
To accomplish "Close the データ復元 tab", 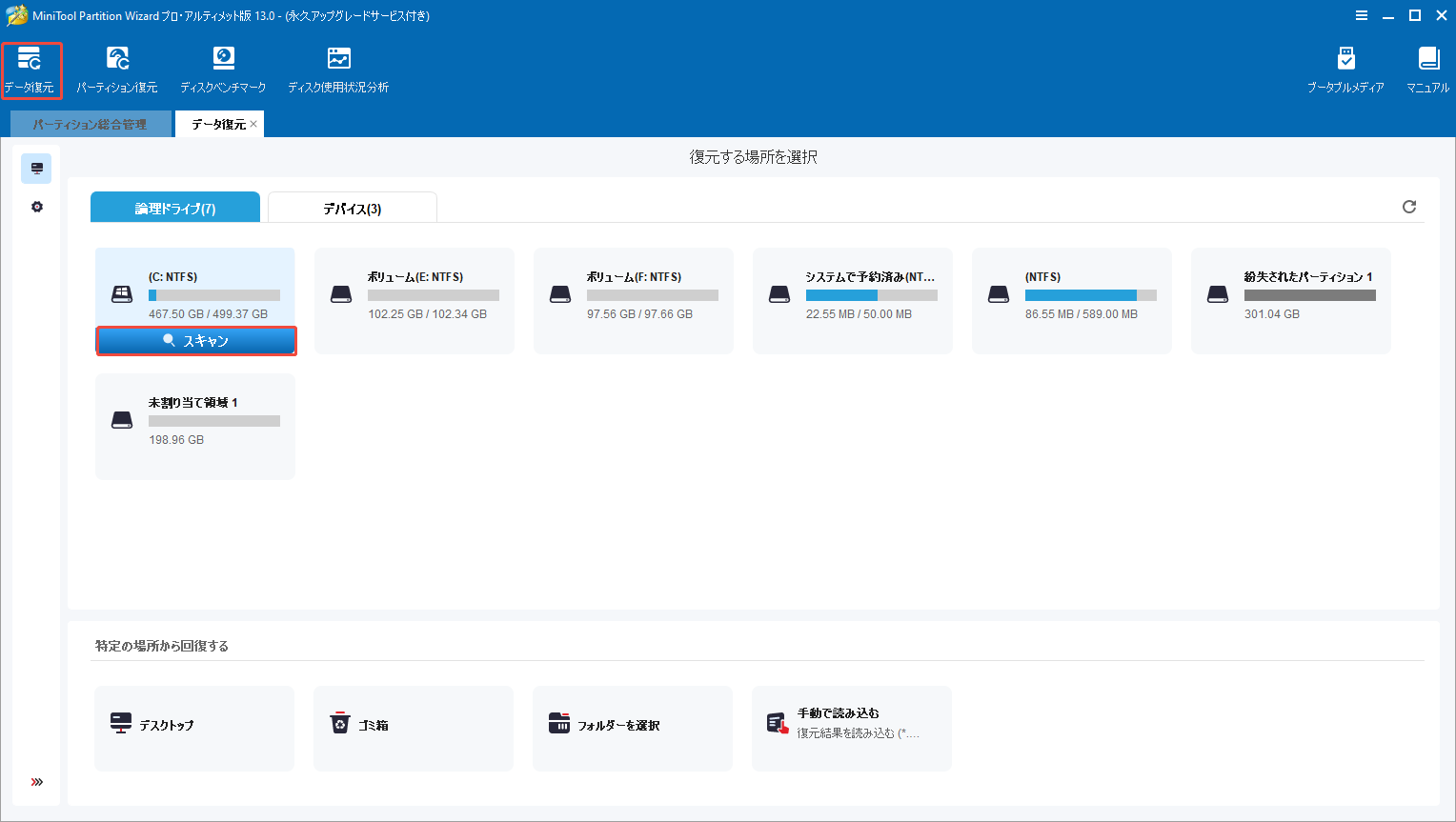I will (253, 123).
